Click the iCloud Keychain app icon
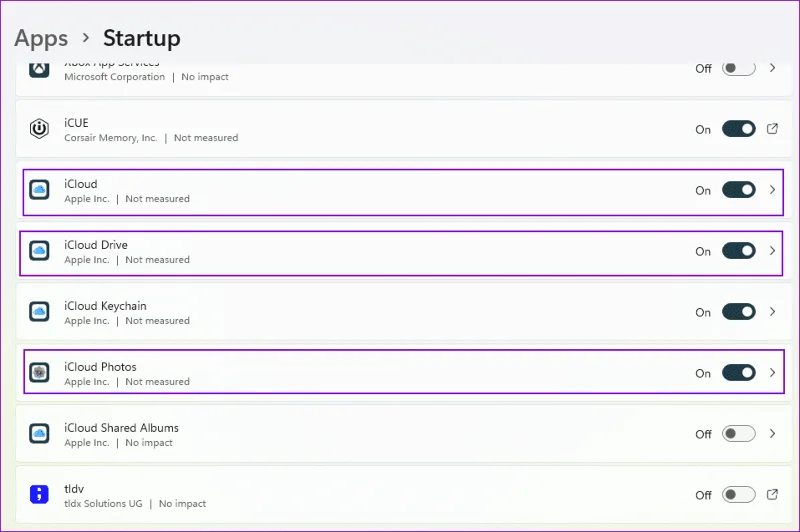 click(39, 311)
